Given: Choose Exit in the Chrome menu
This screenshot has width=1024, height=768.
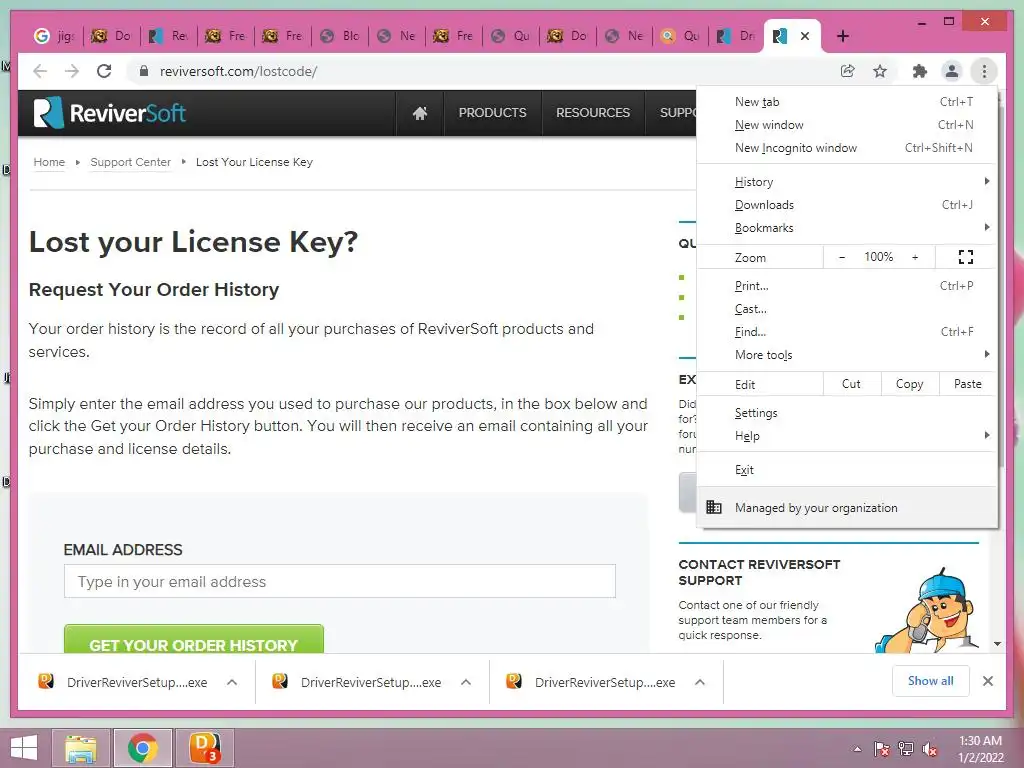Looking at the screenshot, I should click(x=847, y=470).
